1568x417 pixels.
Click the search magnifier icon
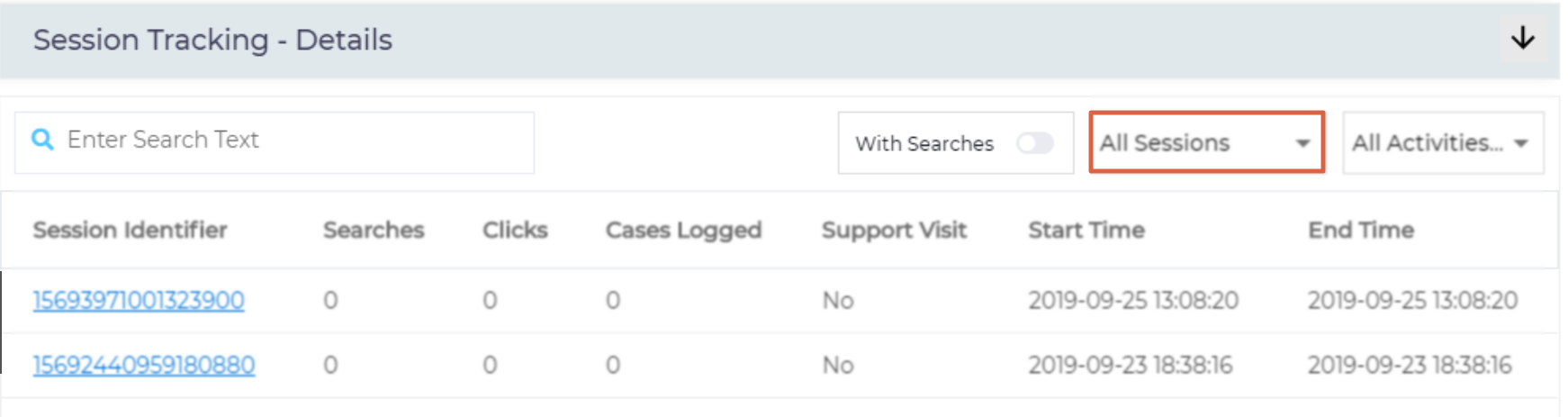click(42, 140)
